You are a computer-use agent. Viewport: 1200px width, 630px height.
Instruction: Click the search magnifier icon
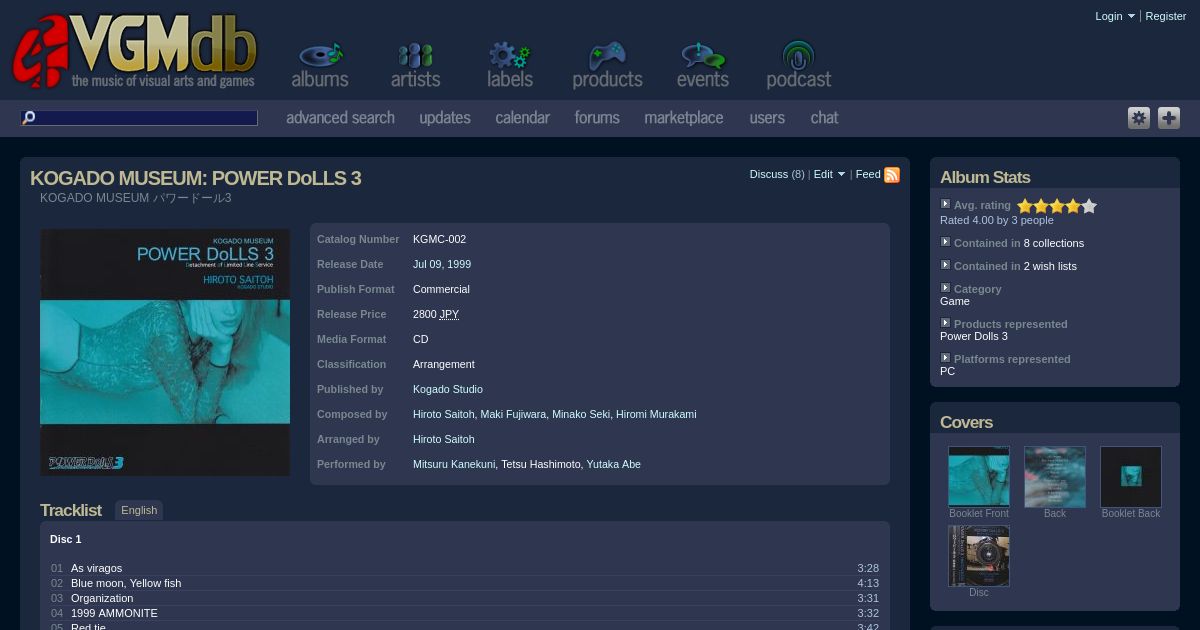tap(29, 118)
